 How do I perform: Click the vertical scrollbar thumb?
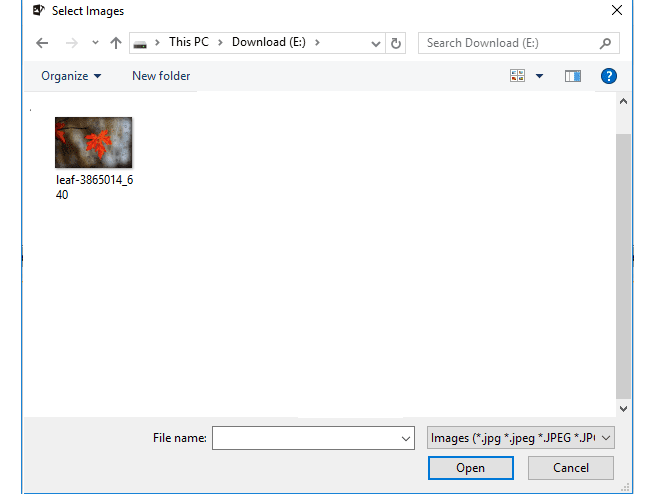click(x=623, y=266)
